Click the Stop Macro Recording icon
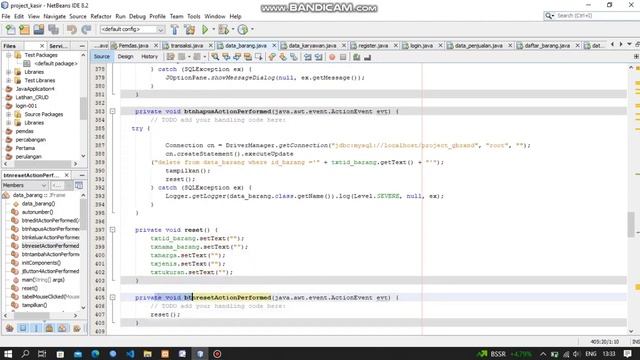Viewport: 640px width, 360px height. click(343, 57)
